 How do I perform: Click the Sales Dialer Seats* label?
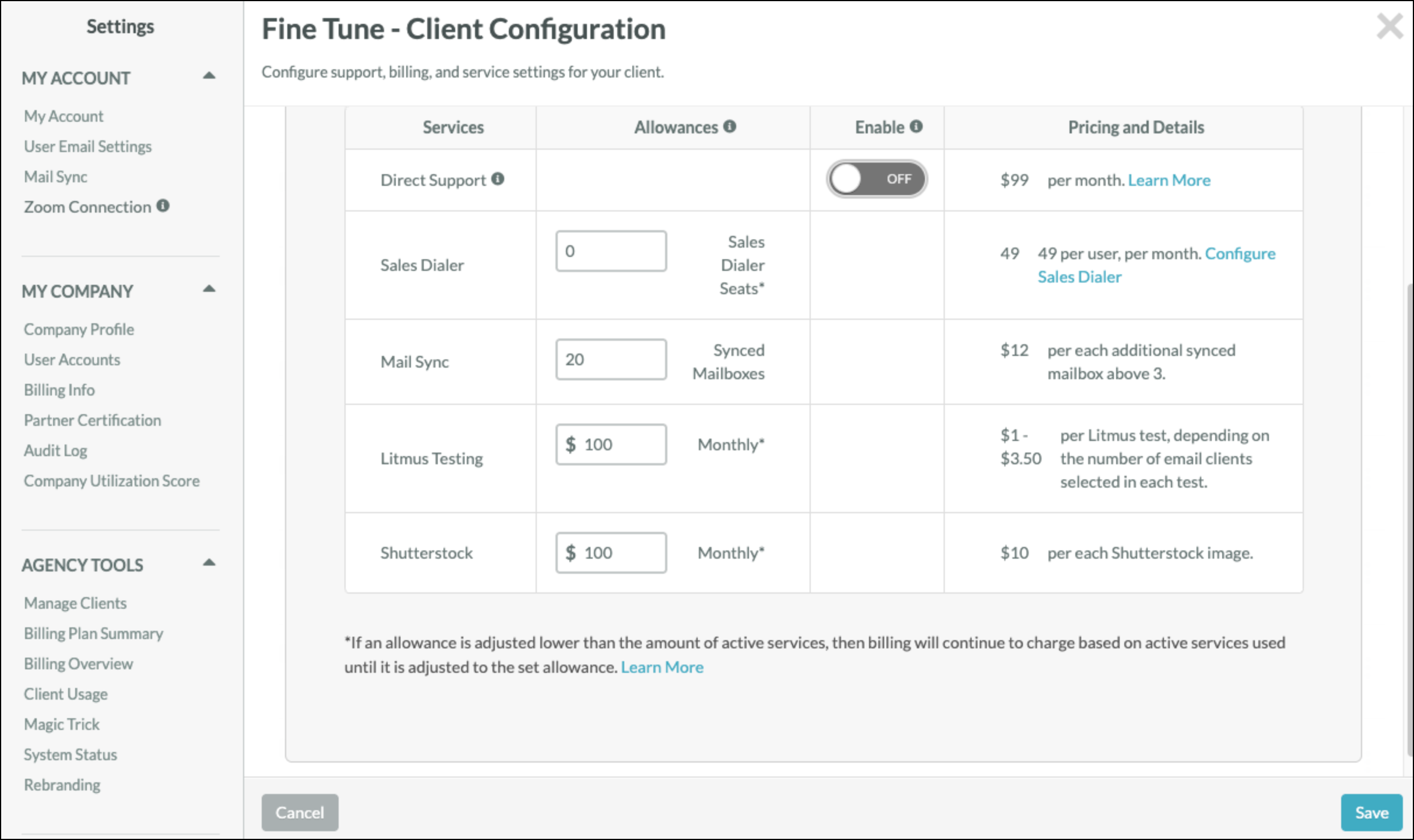[742, 265]
